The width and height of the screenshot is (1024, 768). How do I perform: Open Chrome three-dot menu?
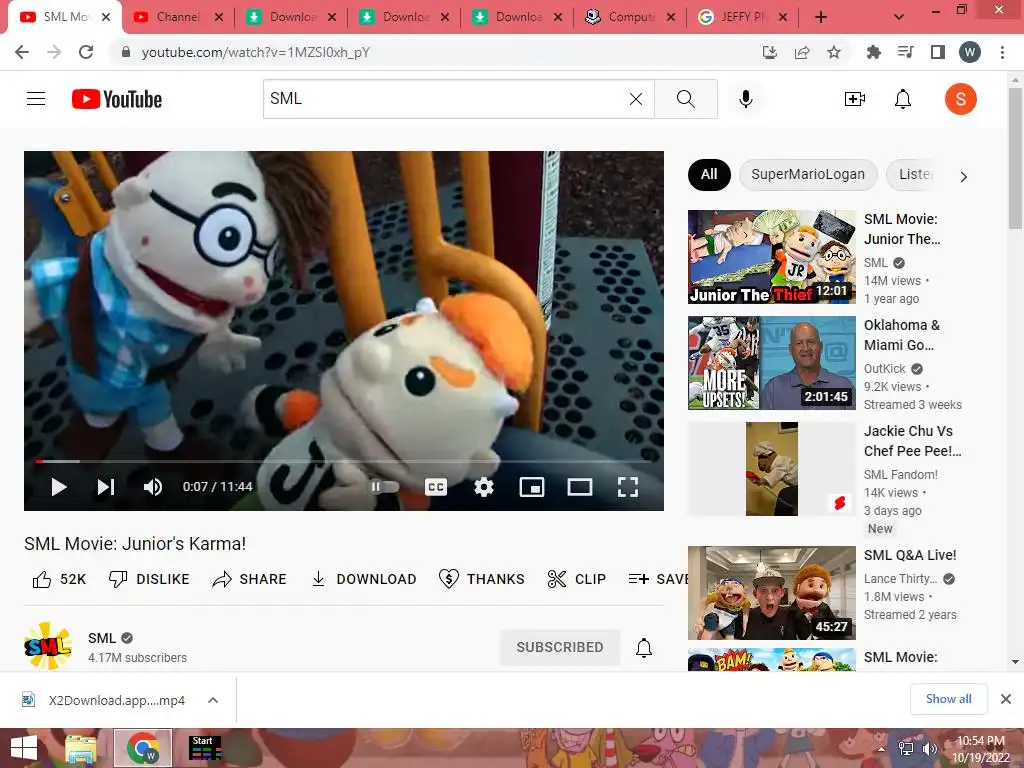coord(1002,52)
